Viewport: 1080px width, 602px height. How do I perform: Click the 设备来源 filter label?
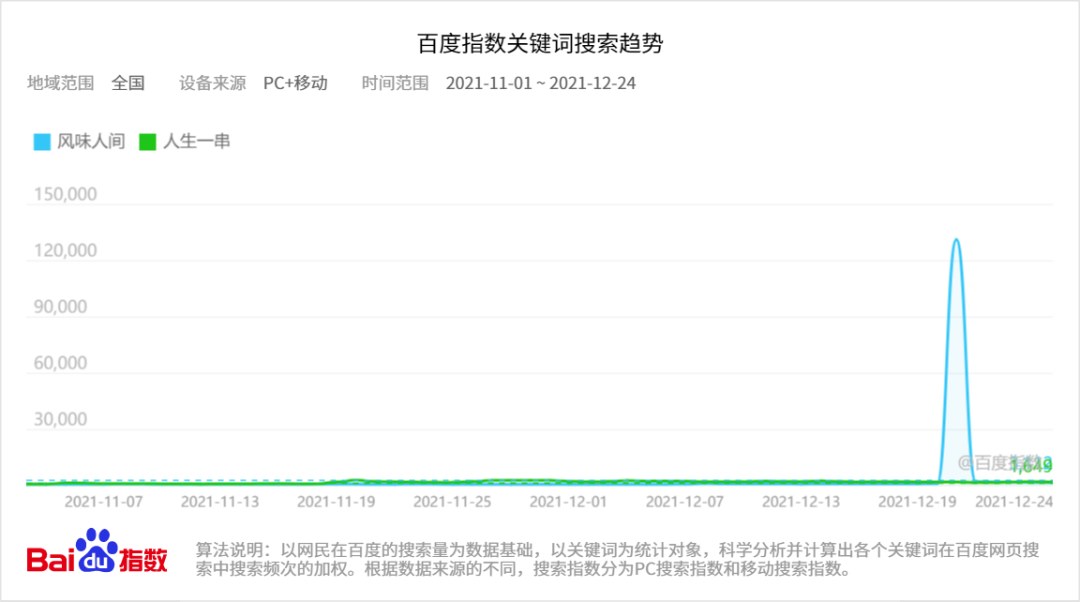pyautogui.click(x=213, y=83)
